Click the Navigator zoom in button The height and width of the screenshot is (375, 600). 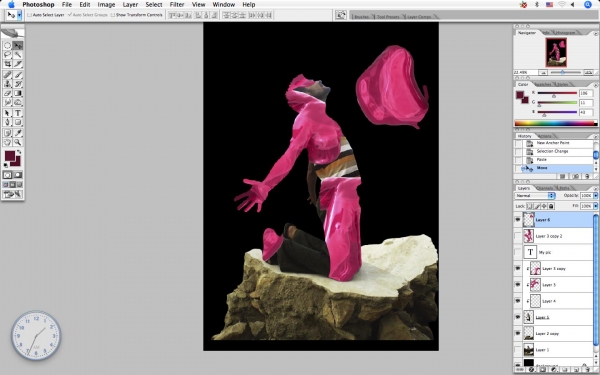click(589, 72)
